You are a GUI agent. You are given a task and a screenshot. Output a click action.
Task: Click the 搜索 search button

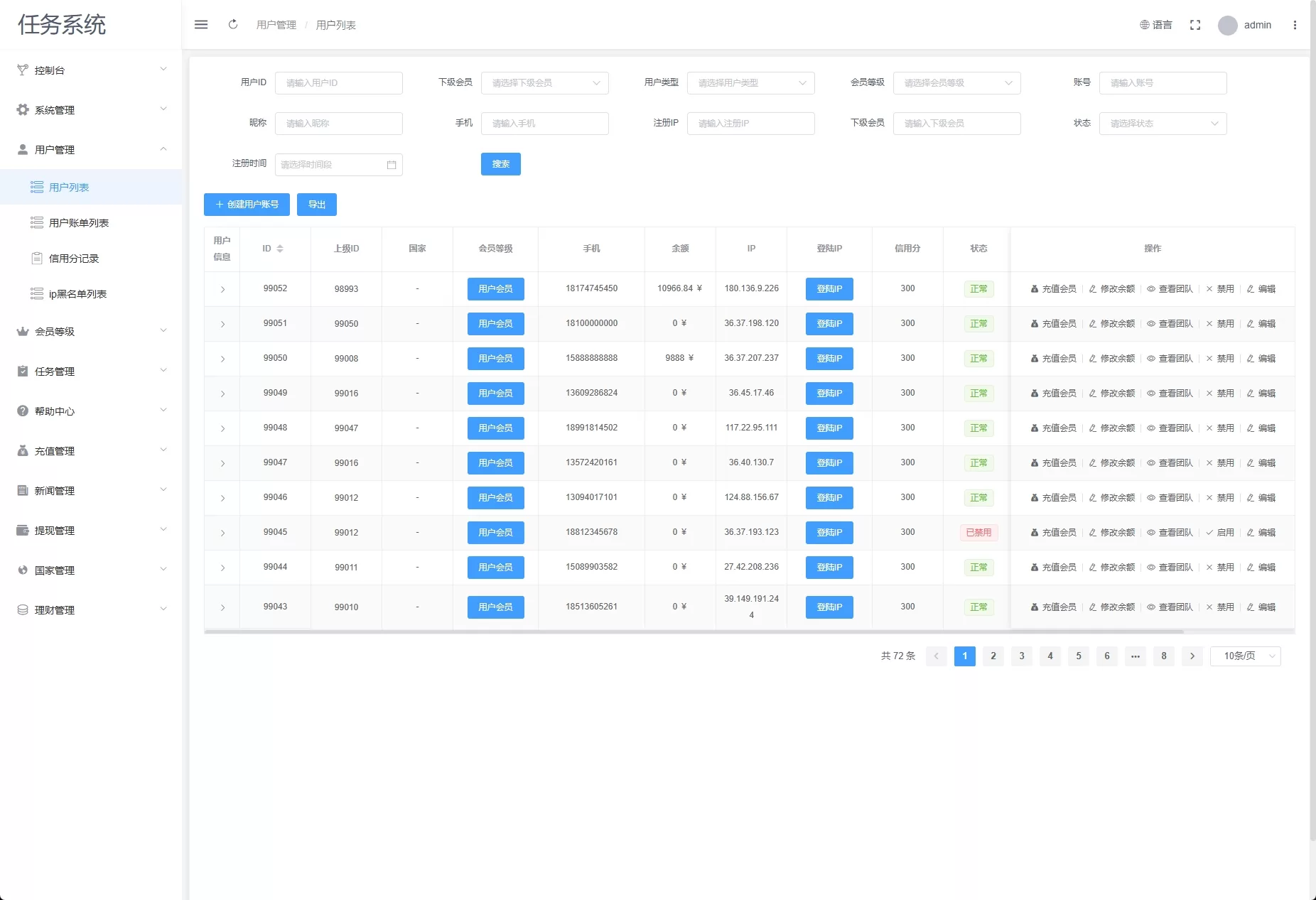(x=501, y=164)
